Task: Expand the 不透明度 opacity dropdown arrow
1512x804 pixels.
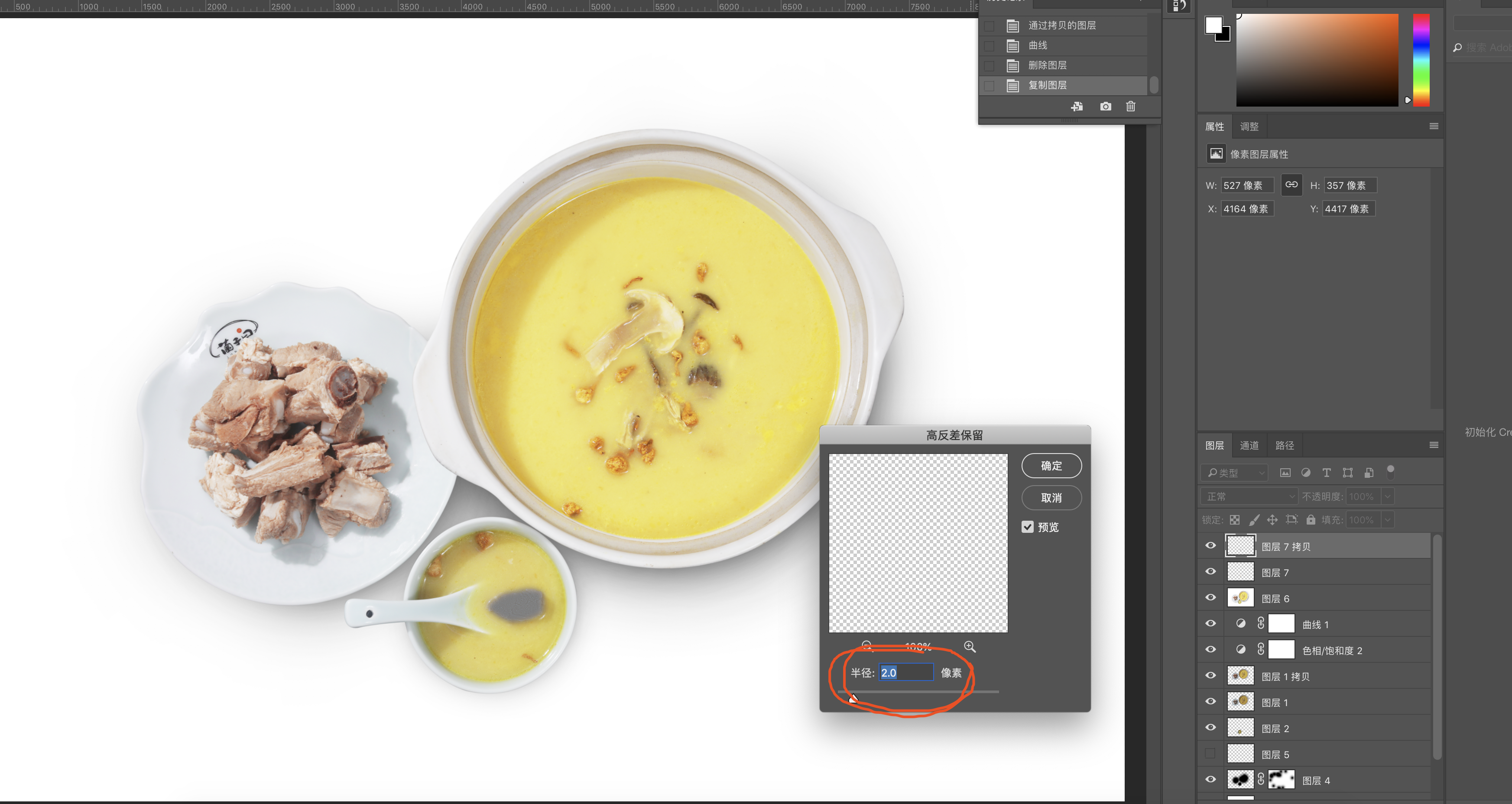Action: [x=1388, y=496]
